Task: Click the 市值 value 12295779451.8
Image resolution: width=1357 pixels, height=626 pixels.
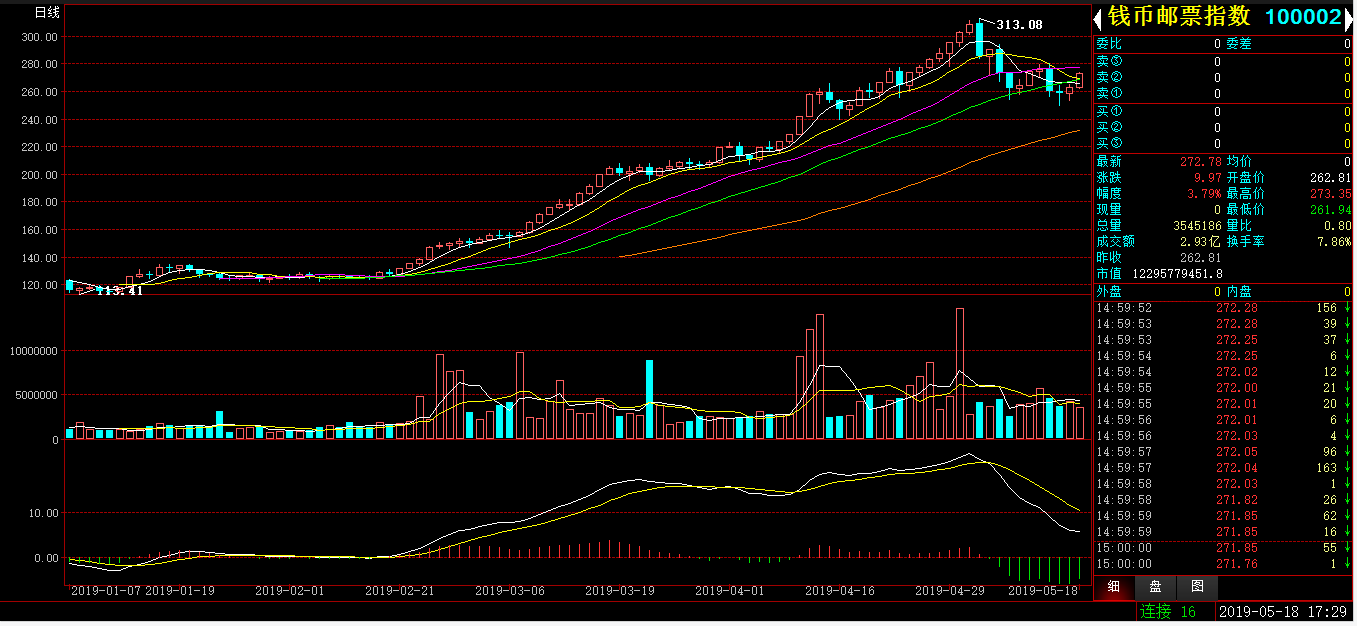Action: click(1177, 273)
